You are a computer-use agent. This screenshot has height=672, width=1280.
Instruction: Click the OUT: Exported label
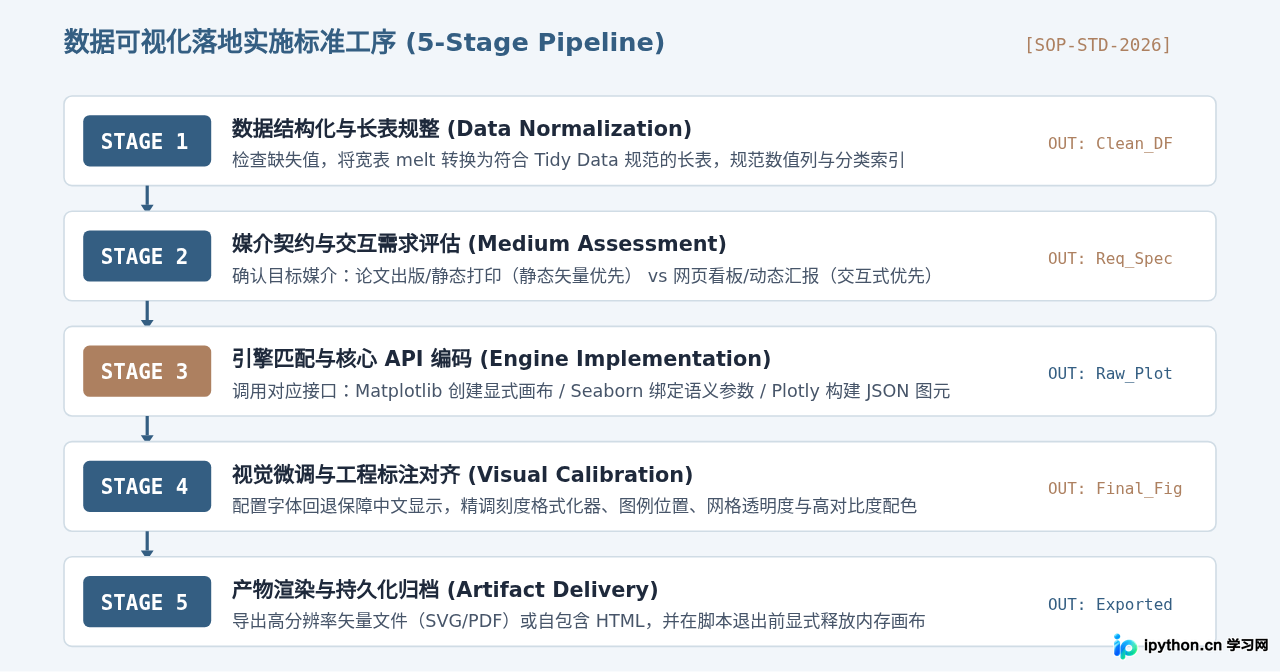(1110, 605)
